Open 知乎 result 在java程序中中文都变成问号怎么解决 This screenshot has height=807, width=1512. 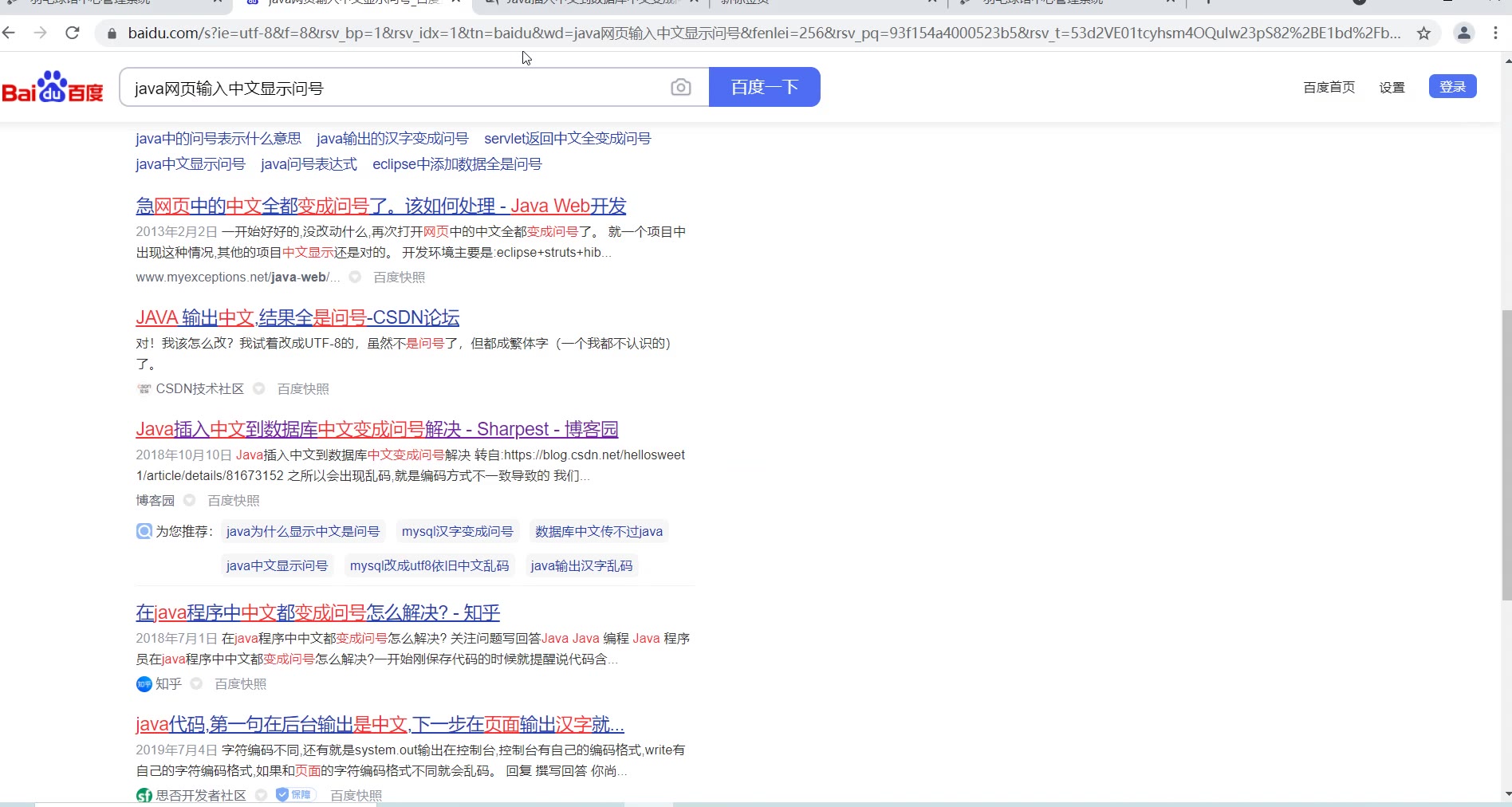click(x=318, y=612)
